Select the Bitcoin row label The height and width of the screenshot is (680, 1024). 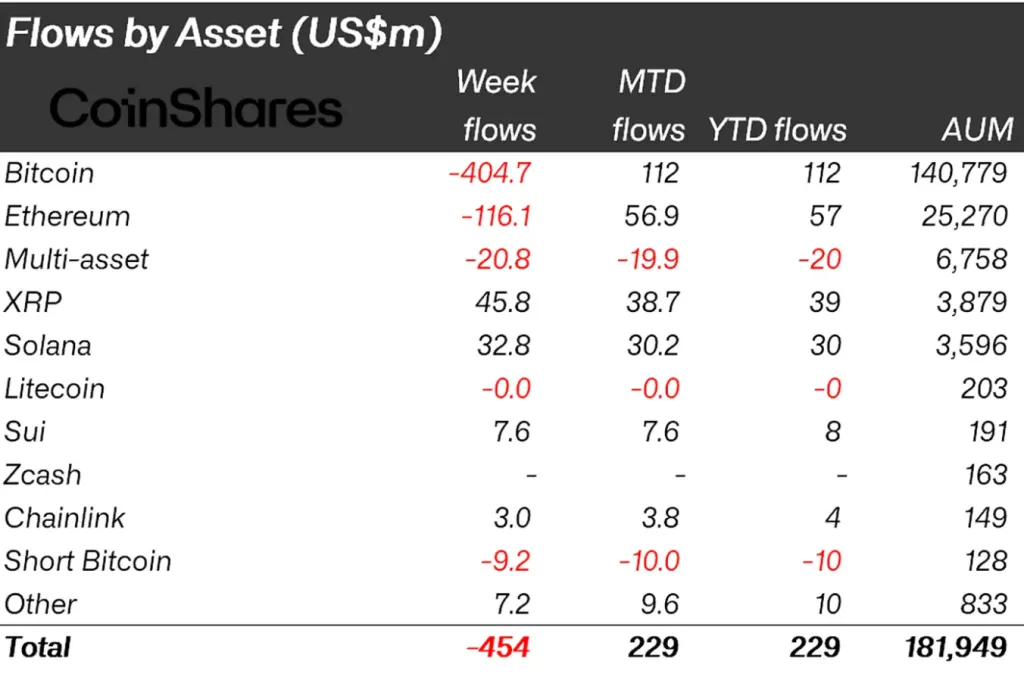pyautogui.click(x=49, y=173)
